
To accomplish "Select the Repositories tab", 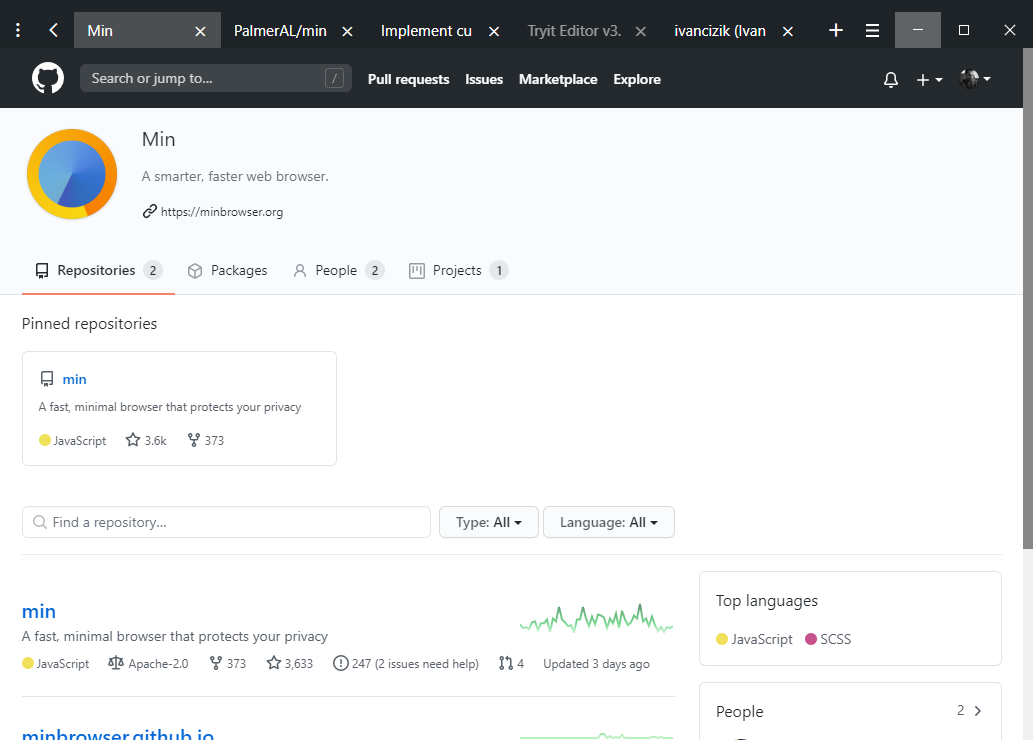I will [x=98, y=271].
